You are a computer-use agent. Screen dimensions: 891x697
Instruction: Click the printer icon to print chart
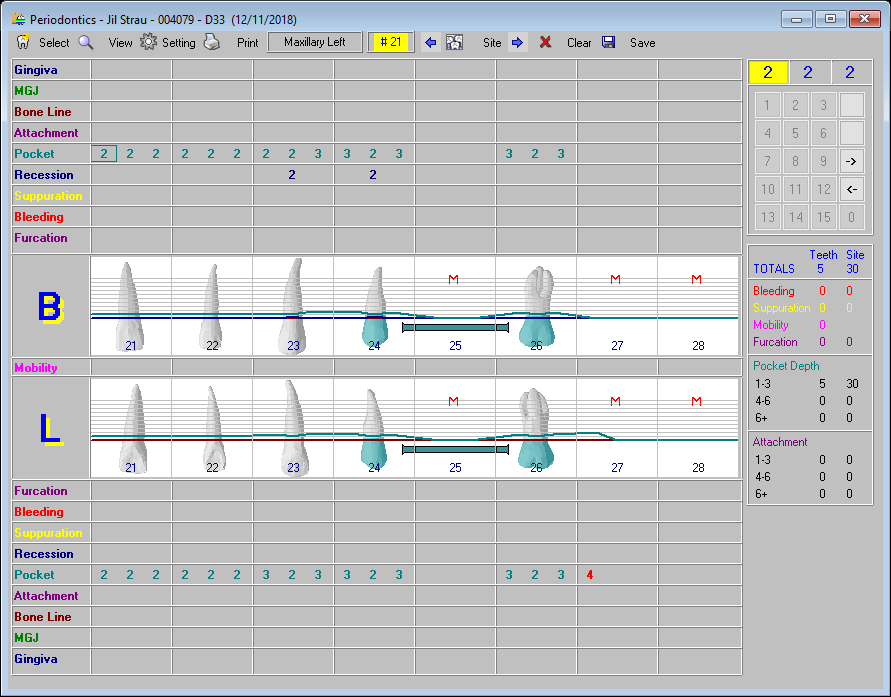(x=212, y=43)
